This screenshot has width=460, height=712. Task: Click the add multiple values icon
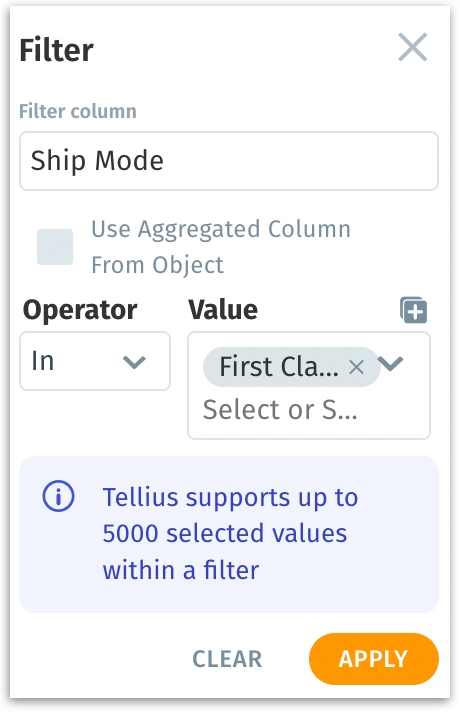point(413,311)
